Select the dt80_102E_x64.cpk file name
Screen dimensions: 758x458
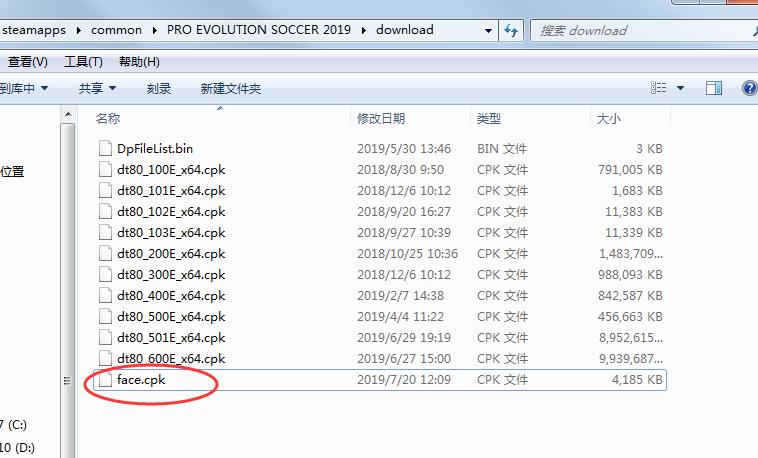171,211
